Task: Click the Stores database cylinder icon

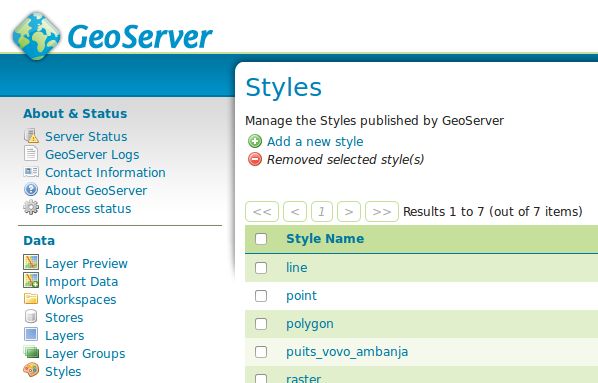Action: [x=31, y=316]
